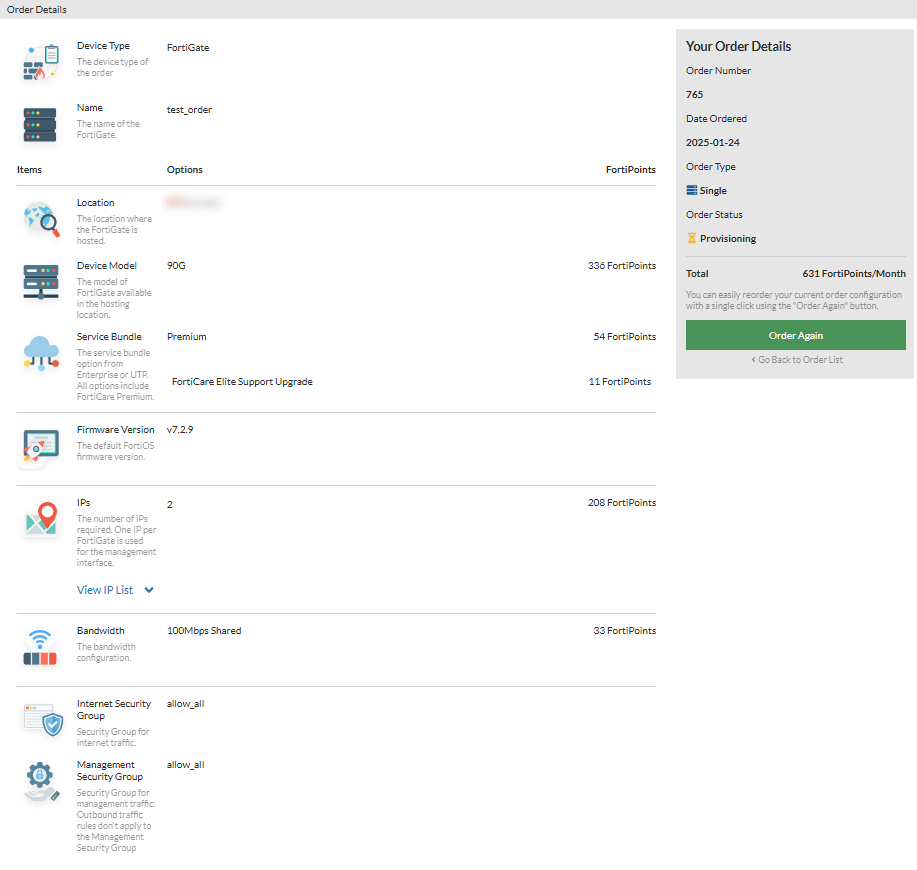Viewport: 917px width, 870px height.
Task: Click the date ordered 2025-01-24
Action: coord(712,142)
